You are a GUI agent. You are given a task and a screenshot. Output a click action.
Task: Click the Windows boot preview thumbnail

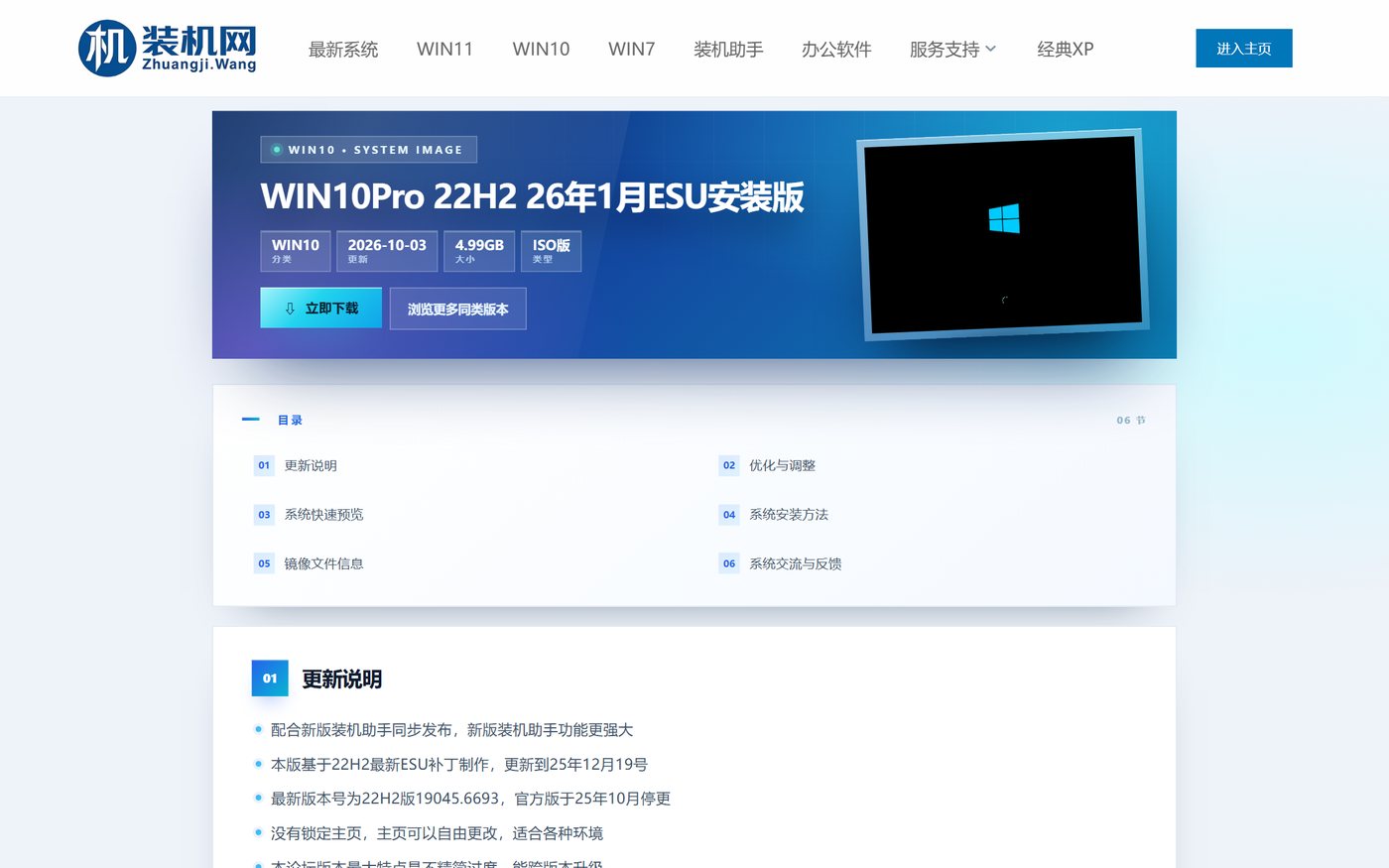tap(1002, 234)
